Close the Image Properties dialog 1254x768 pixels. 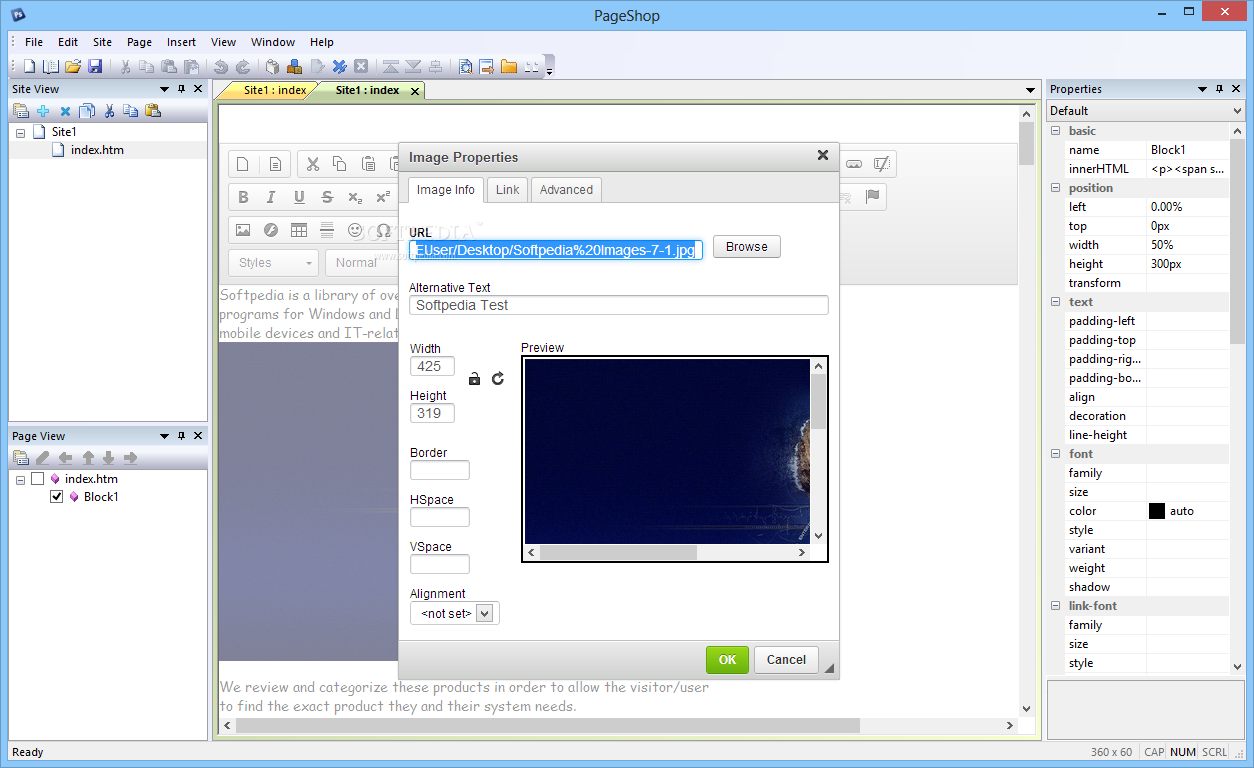point(823,155)
